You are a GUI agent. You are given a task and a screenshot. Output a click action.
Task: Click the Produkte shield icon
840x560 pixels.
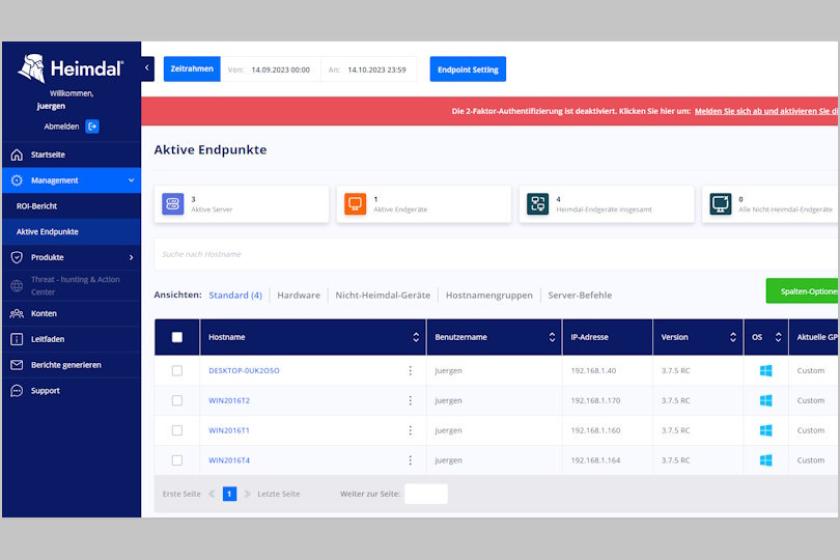point(17,258)
